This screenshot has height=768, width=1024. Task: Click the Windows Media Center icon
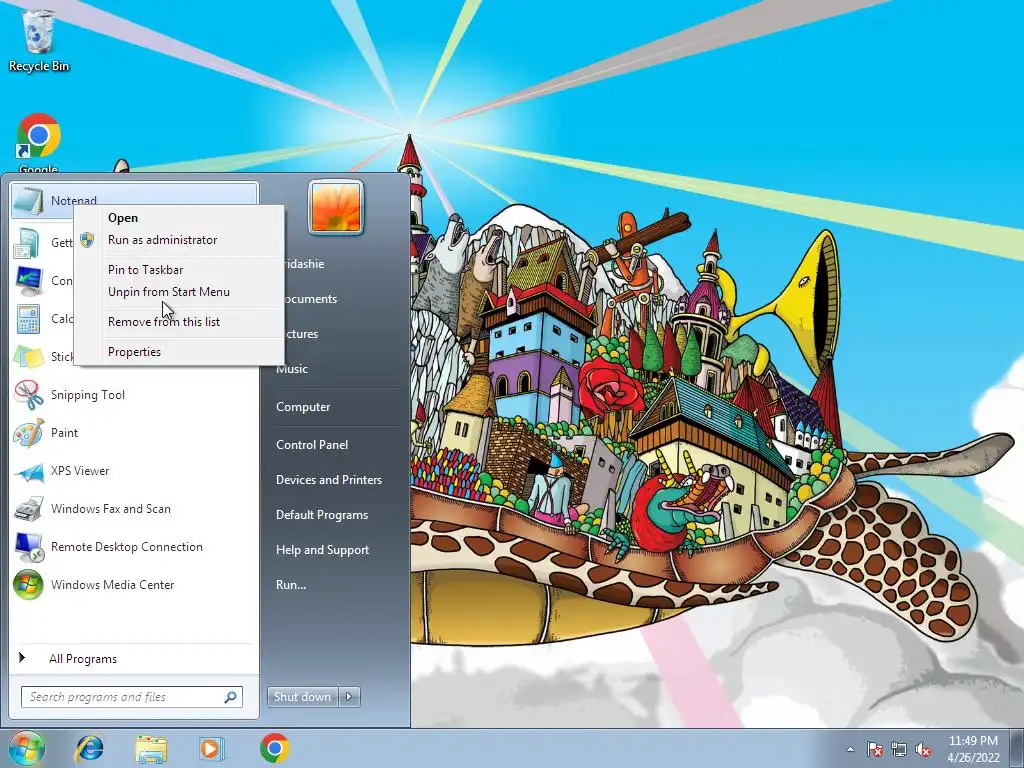pos(28,585)
